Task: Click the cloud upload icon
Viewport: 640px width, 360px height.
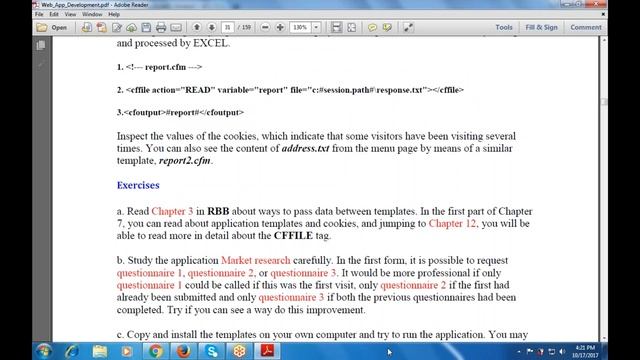Action: coord(131,27)
